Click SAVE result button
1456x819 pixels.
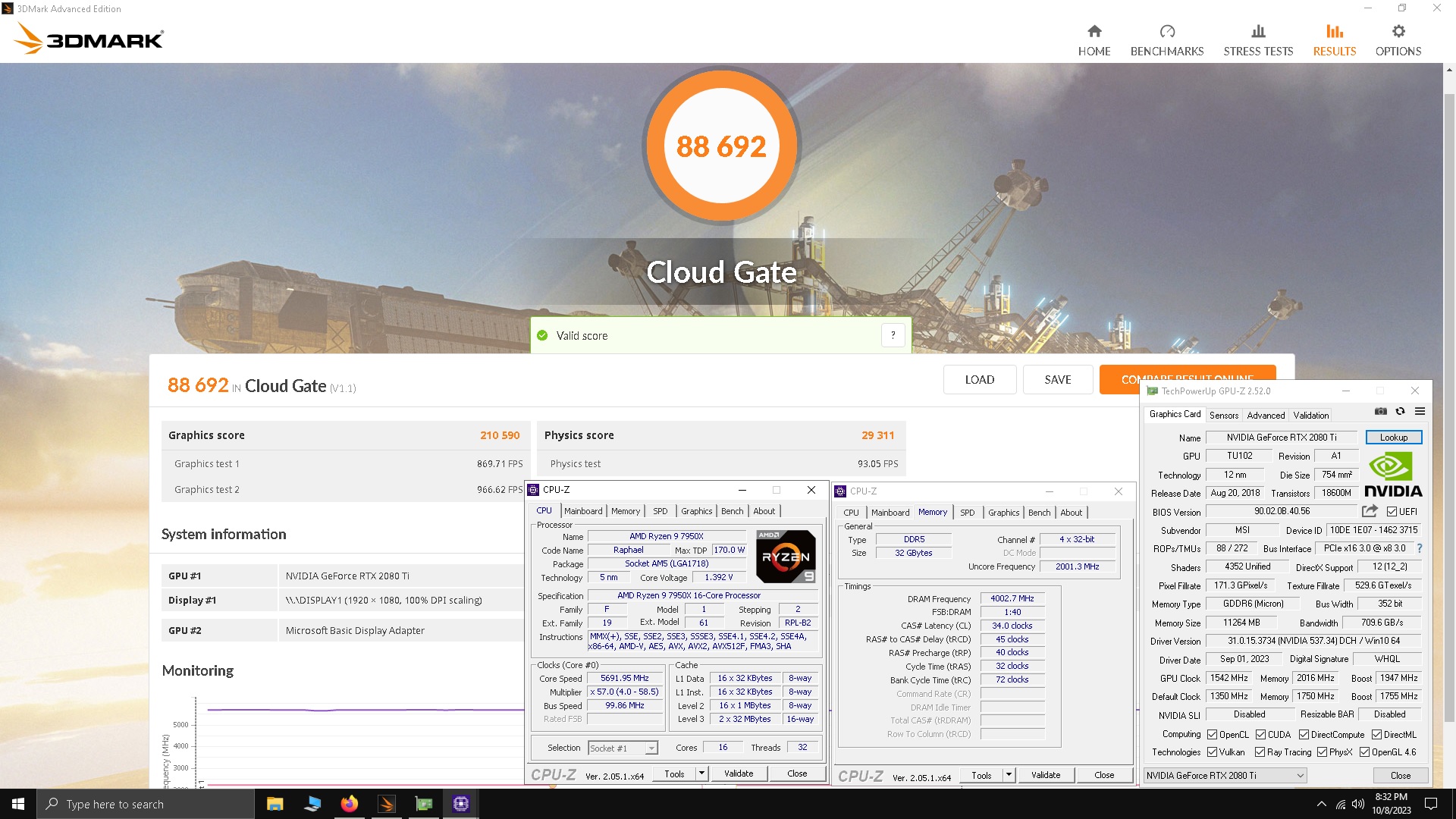tap(1058, 380)
